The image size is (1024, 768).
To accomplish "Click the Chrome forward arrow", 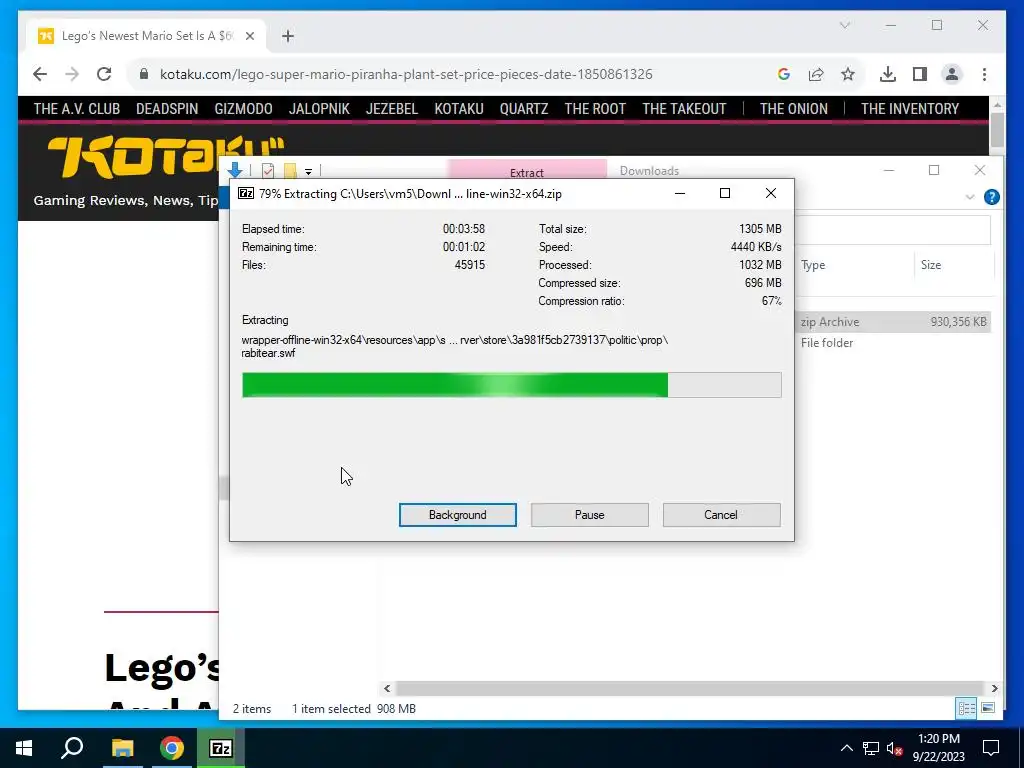I will click(x=72, y=74).
